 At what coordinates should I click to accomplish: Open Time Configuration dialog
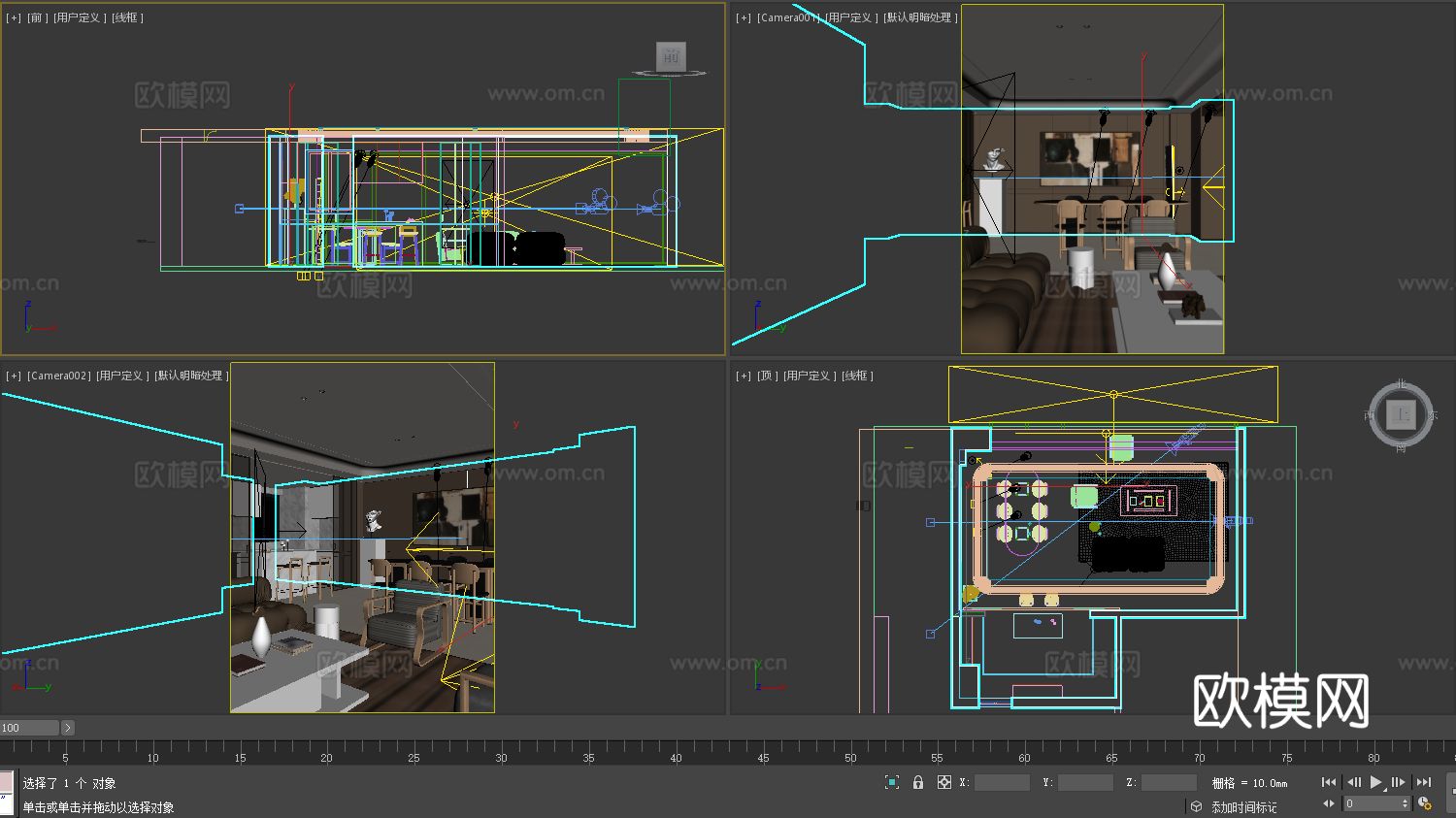[x=1425, y=803]
